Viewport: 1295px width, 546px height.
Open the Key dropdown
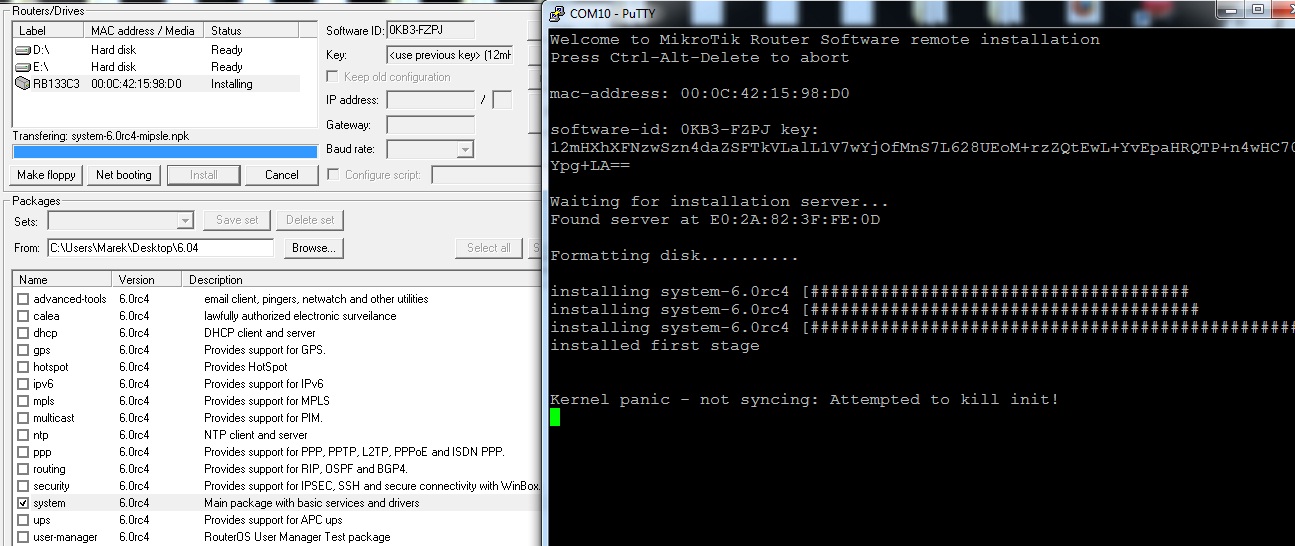click(449, 55)
